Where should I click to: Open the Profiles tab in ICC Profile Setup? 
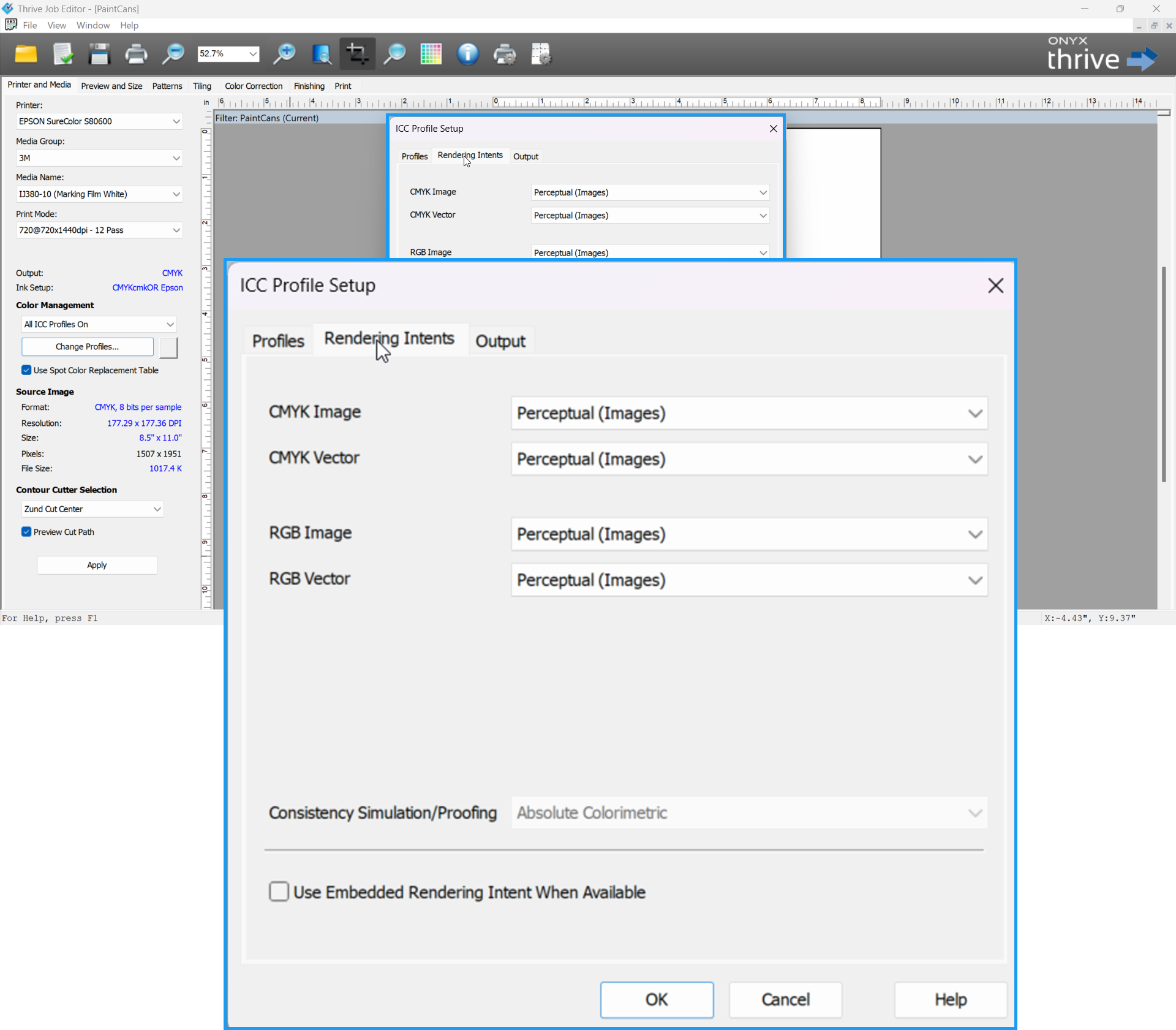[277, 341]
